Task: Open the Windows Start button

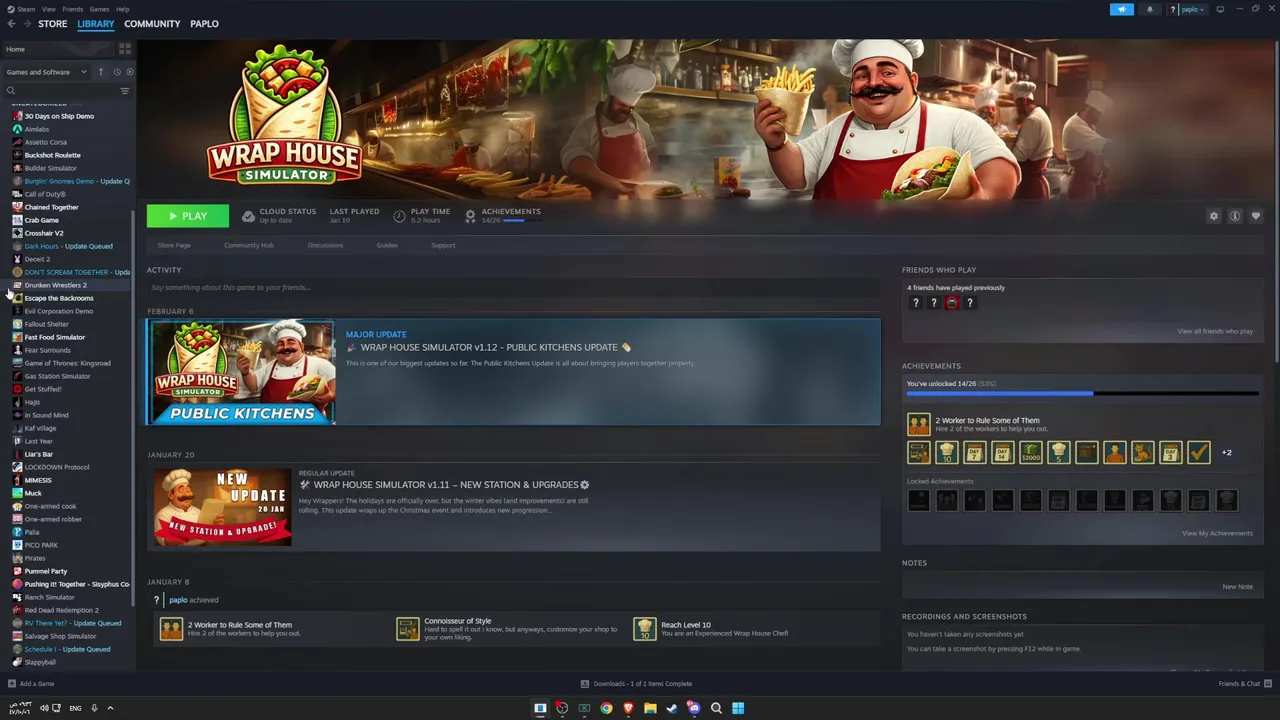Action: 738,708
